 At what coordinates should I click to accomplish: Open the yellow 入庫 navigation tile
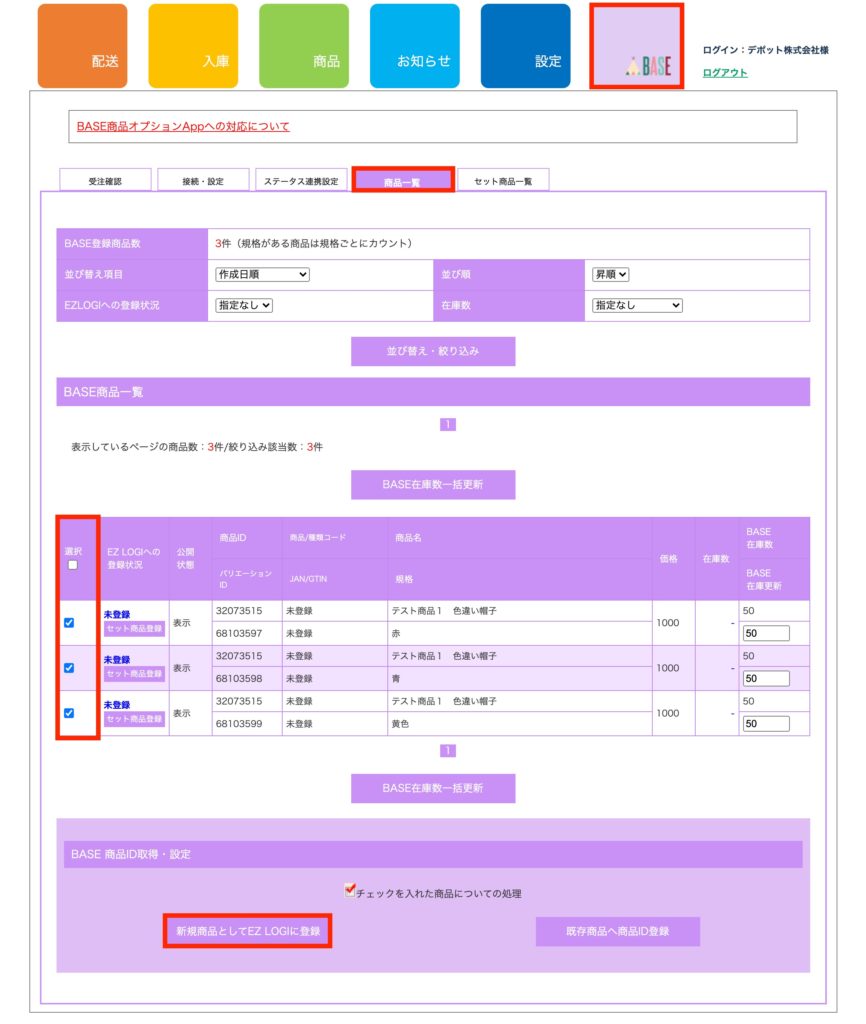pos(193,46)
